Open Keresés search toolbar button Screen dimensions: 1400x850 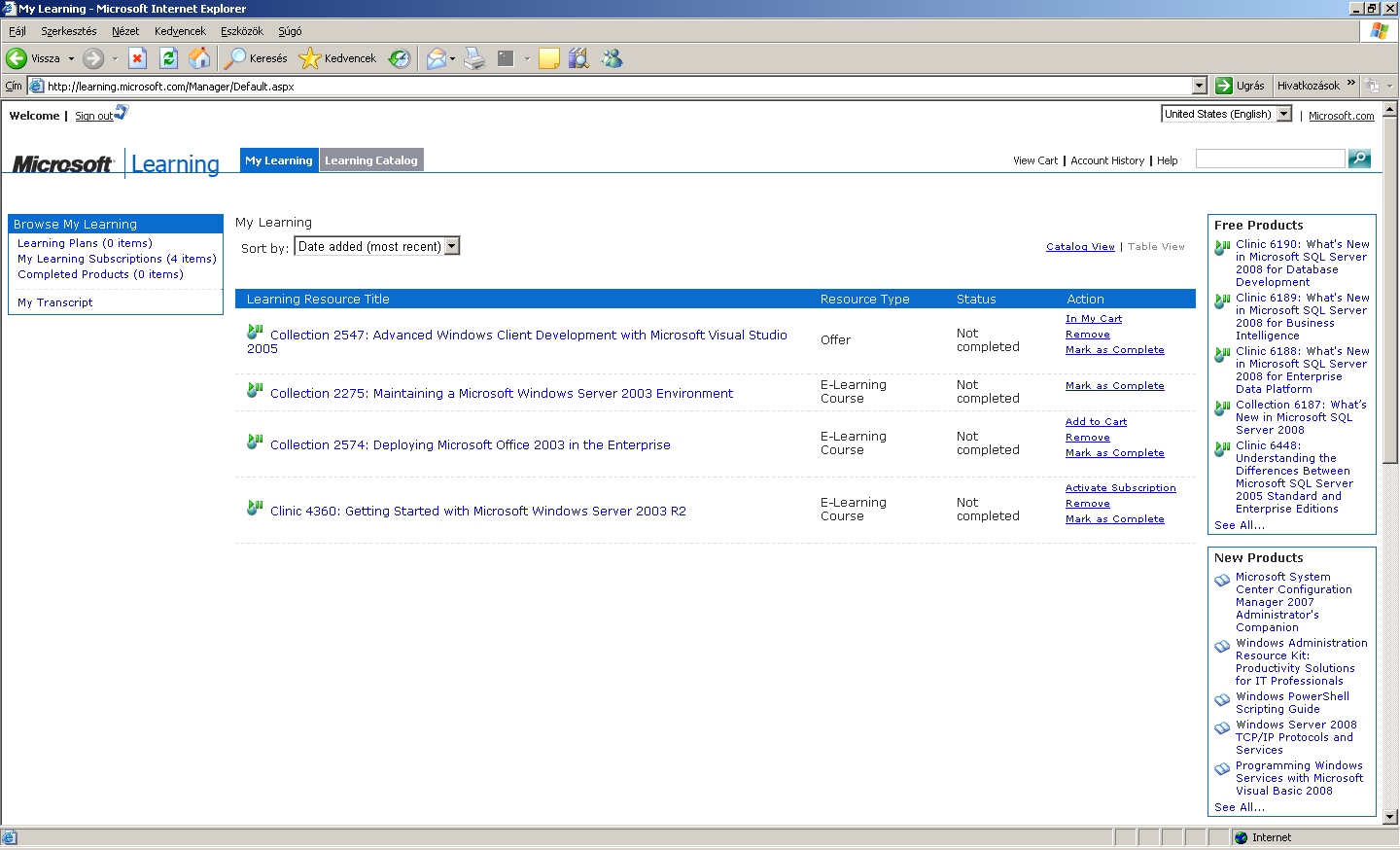[256, 58]
